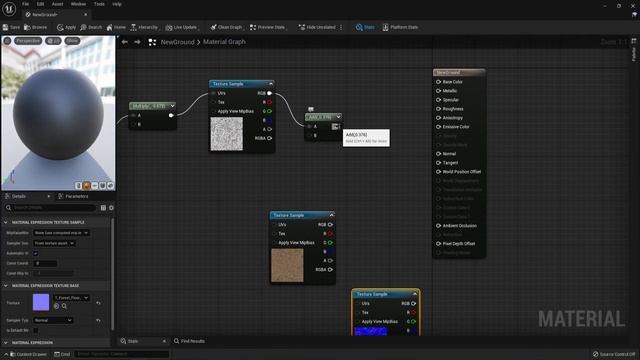Navigate forward in the graph history
The image size is (640, 360).
point(137,42)
